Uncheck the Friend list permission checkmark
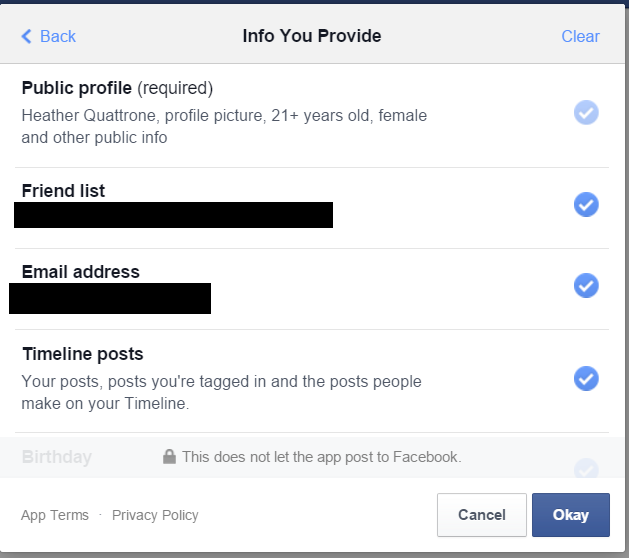The width and height of the screenshot is (629, 558). click(586, 205)
